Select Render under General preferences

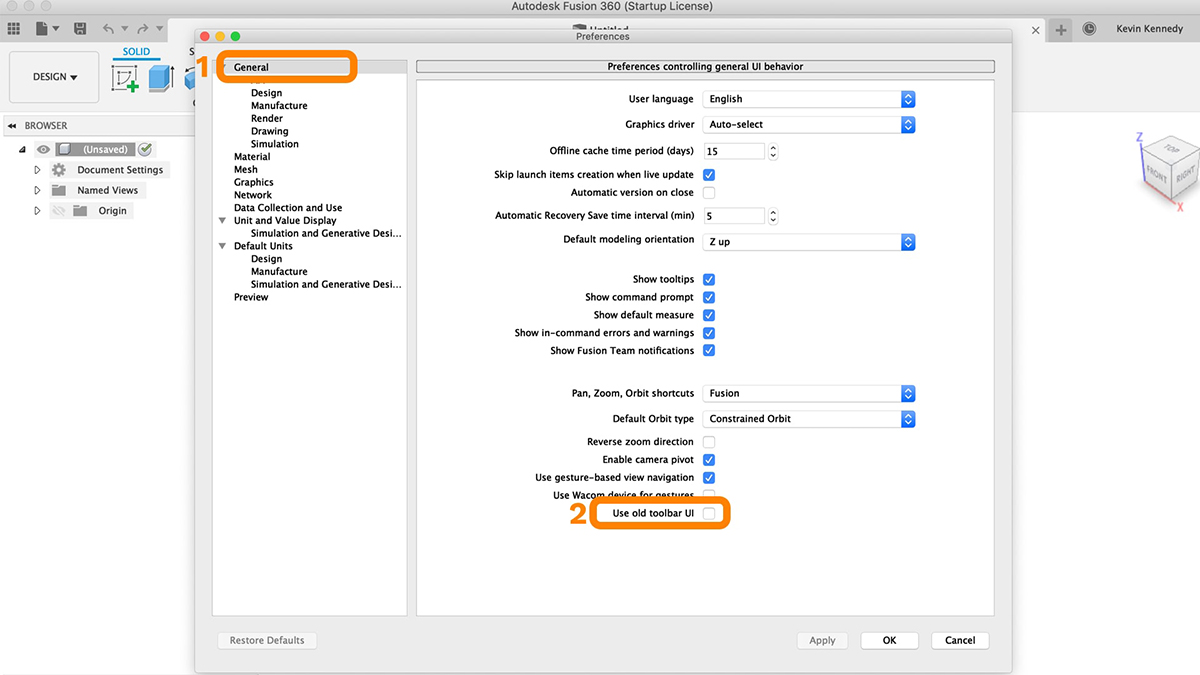(x=267, y=118)
